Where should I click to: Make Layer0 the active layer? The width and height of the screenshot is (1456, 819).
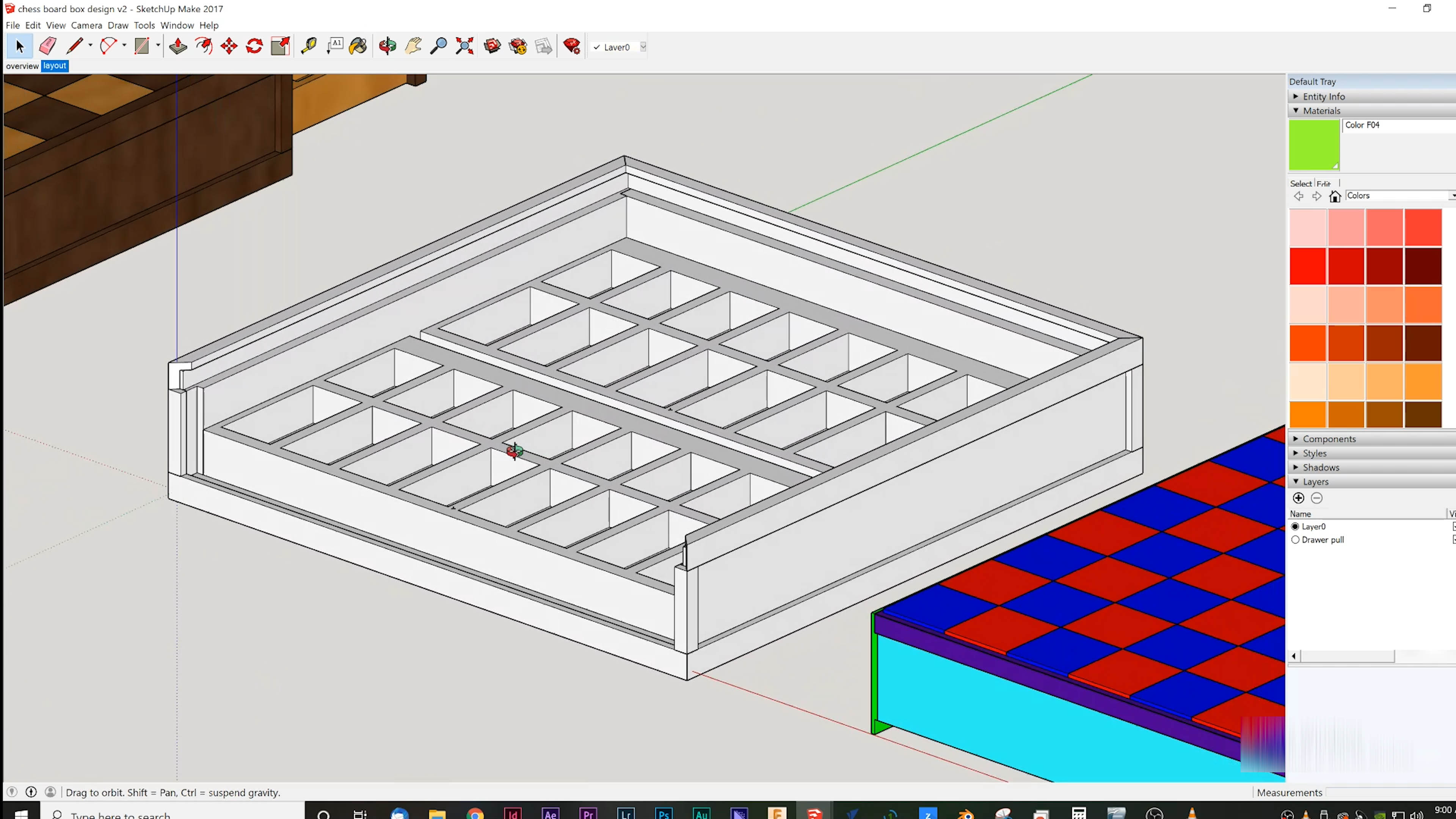click(x=1295, y=527)
